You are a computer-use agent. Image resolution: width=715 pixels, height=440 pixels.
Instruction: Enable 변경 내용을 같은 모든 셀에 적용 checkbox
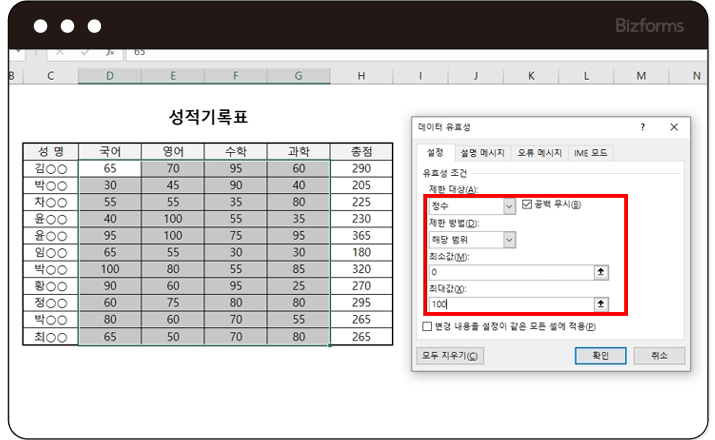[x=428, y=326]
